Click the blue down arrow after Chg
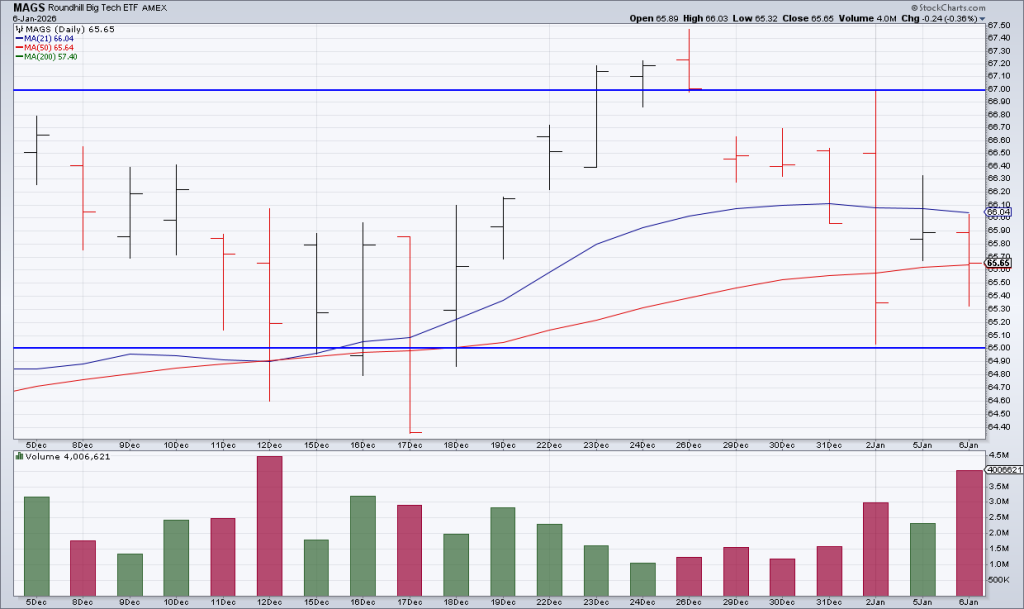This screenshot has width=1024, height=609. point(1009,18)
